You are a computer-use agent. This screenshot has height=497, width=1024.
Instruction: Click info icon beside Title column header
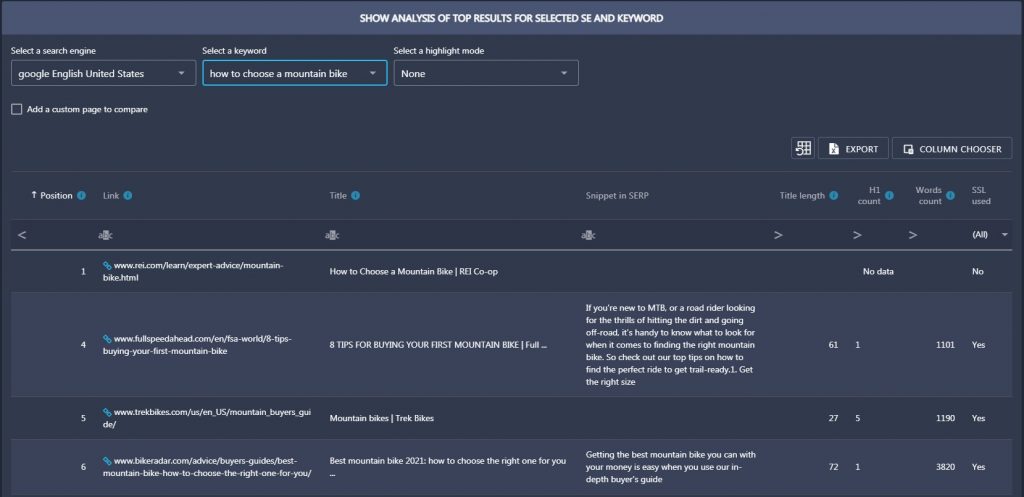point(355,195)
